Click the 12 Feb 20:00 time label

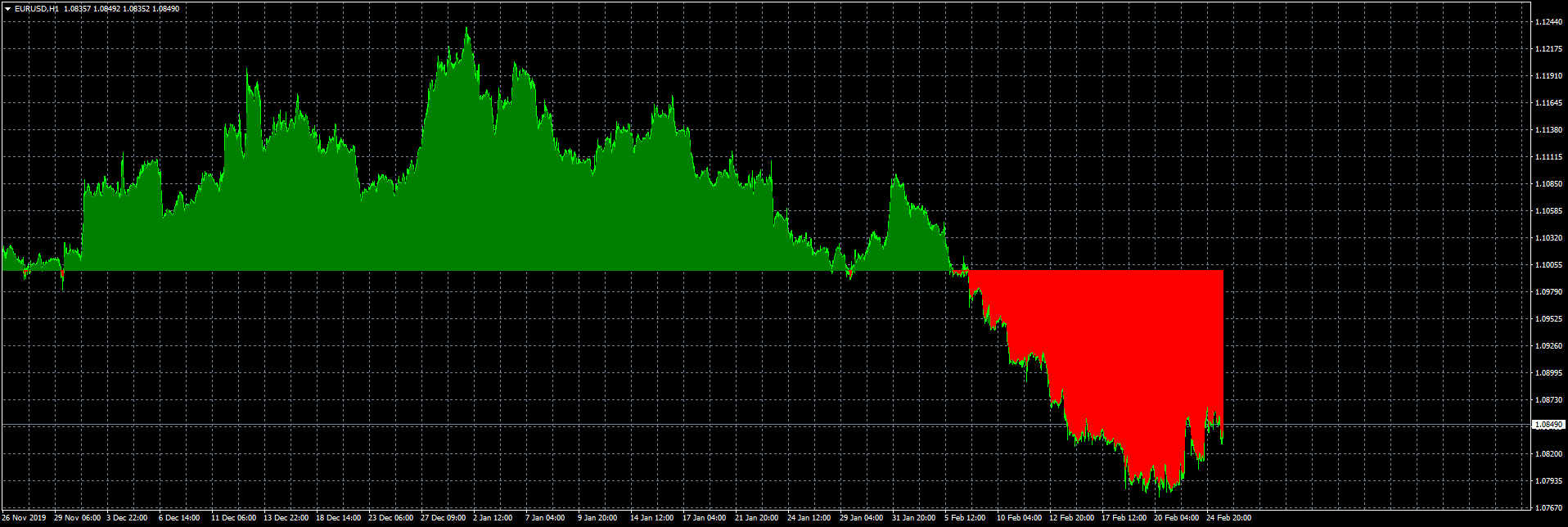click(x=1071, y=518)
